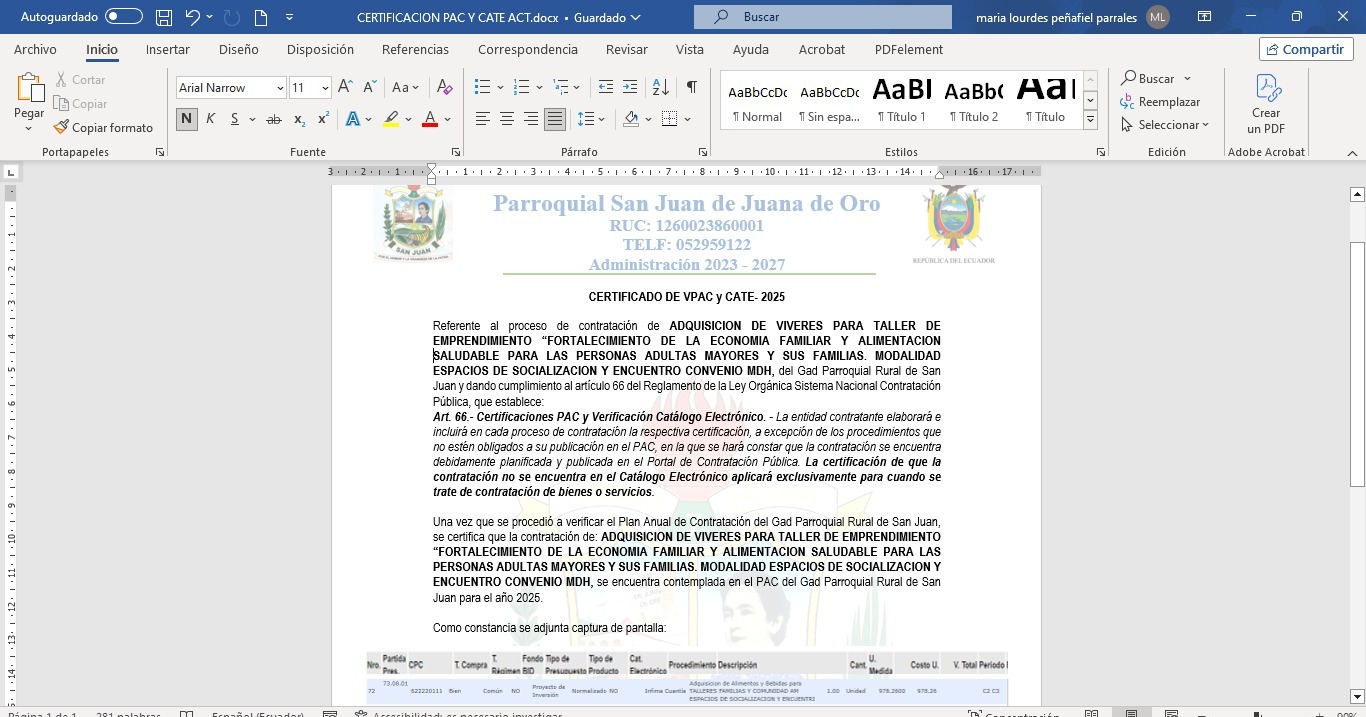
Task: Click Reemplazar in Edición group
Action: pyautogui.click(x=1160, y=102)
